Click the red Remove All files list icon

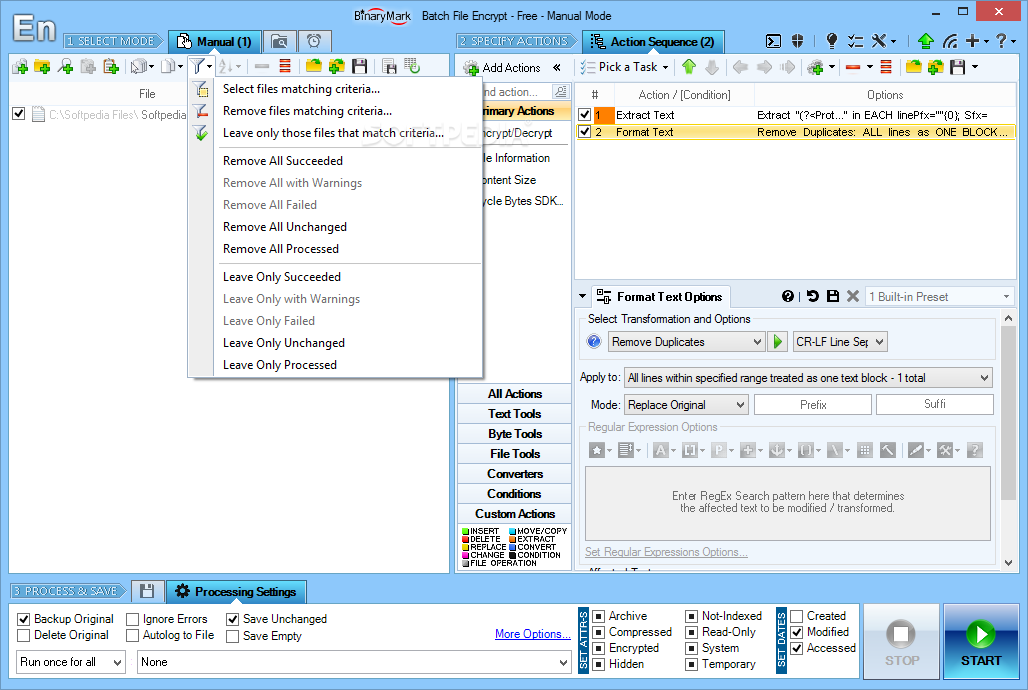click(x=285, y=66)
